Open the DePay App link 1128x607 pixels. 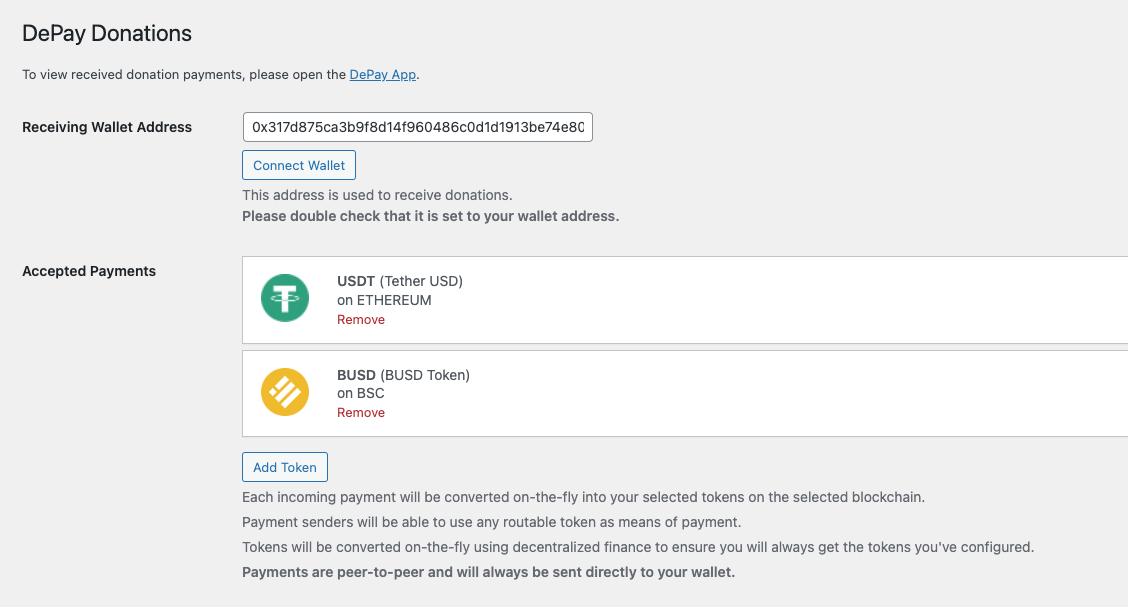383,75
